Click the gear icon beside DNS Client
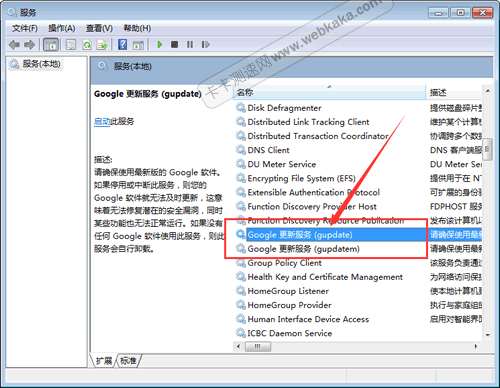 point(241,150)
